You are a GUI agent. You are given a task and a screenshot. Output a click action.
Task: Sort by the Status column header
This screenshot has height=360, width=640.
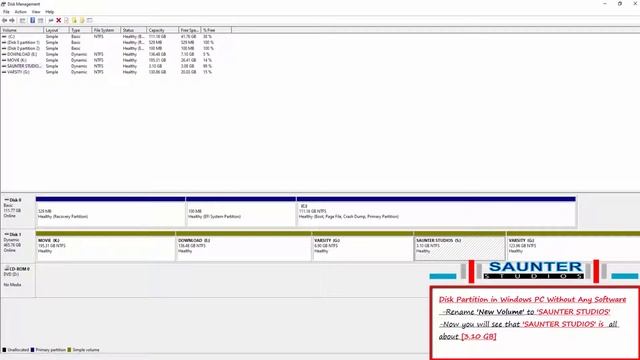[x=133, y=30]
